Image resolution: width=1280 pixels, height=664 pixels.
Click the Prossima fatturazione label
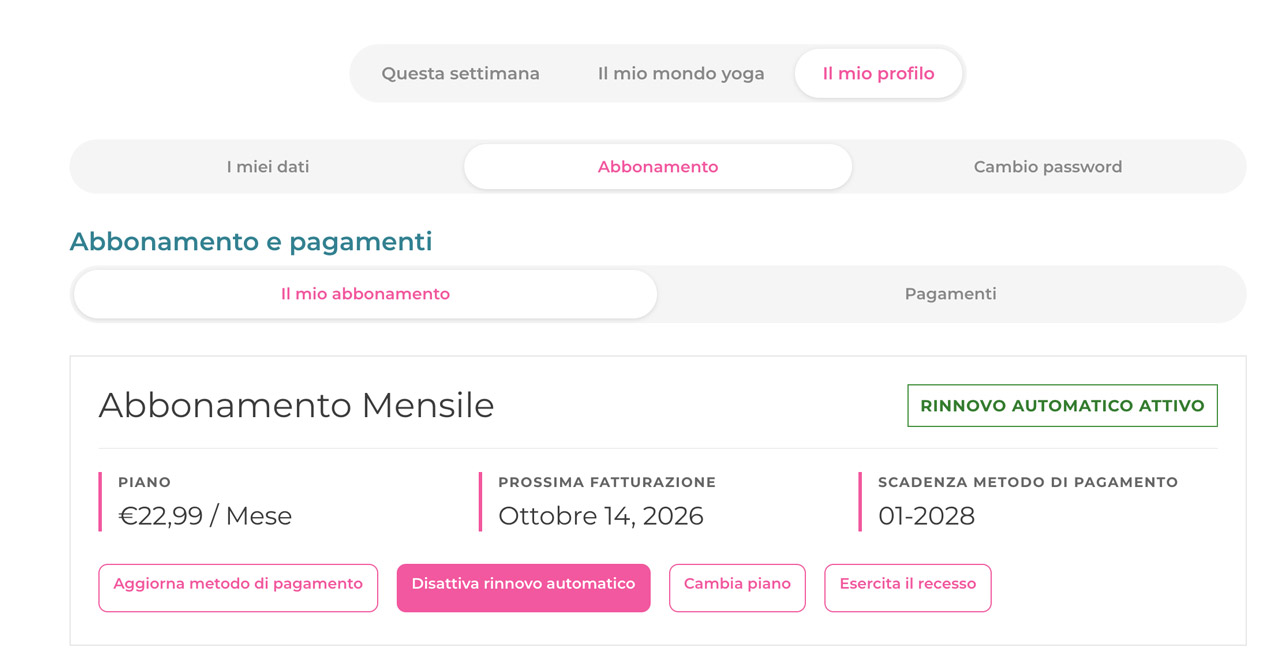[x=607, y=482]
